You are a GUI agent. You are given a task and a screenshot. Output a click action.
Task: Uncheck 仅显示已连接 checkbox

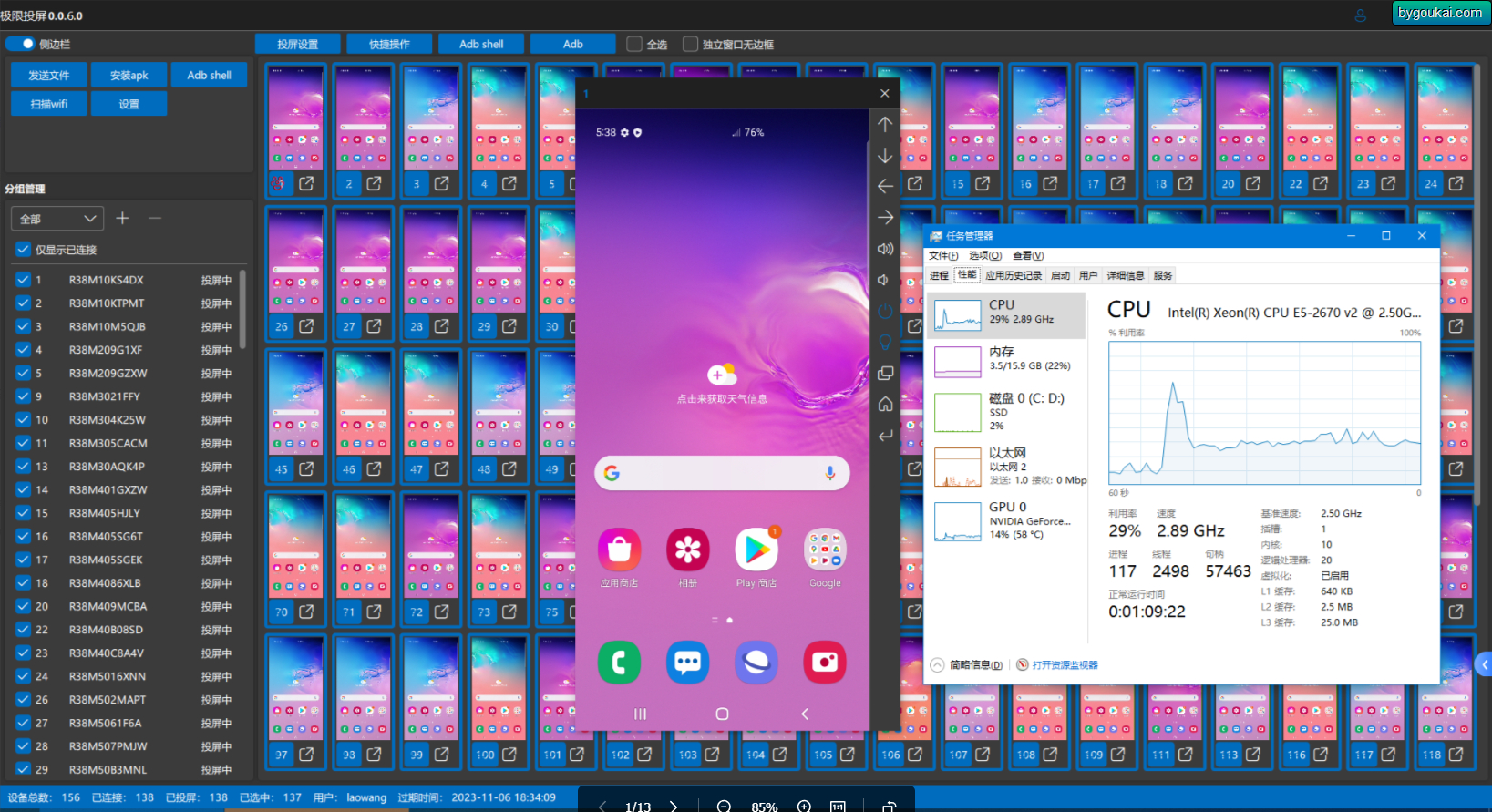pyautogui.click(x=23, y=250)
